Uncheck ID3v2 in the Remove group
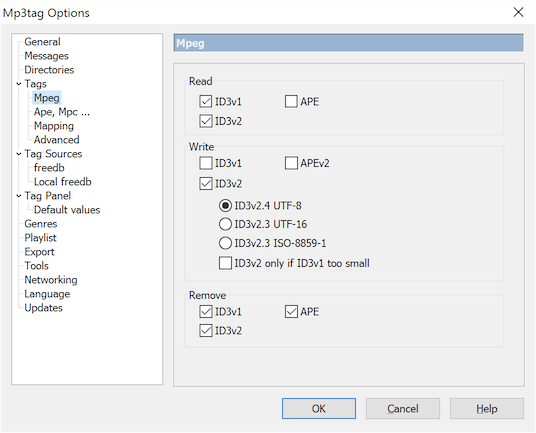536x433 pixels. tap(205, 330)
